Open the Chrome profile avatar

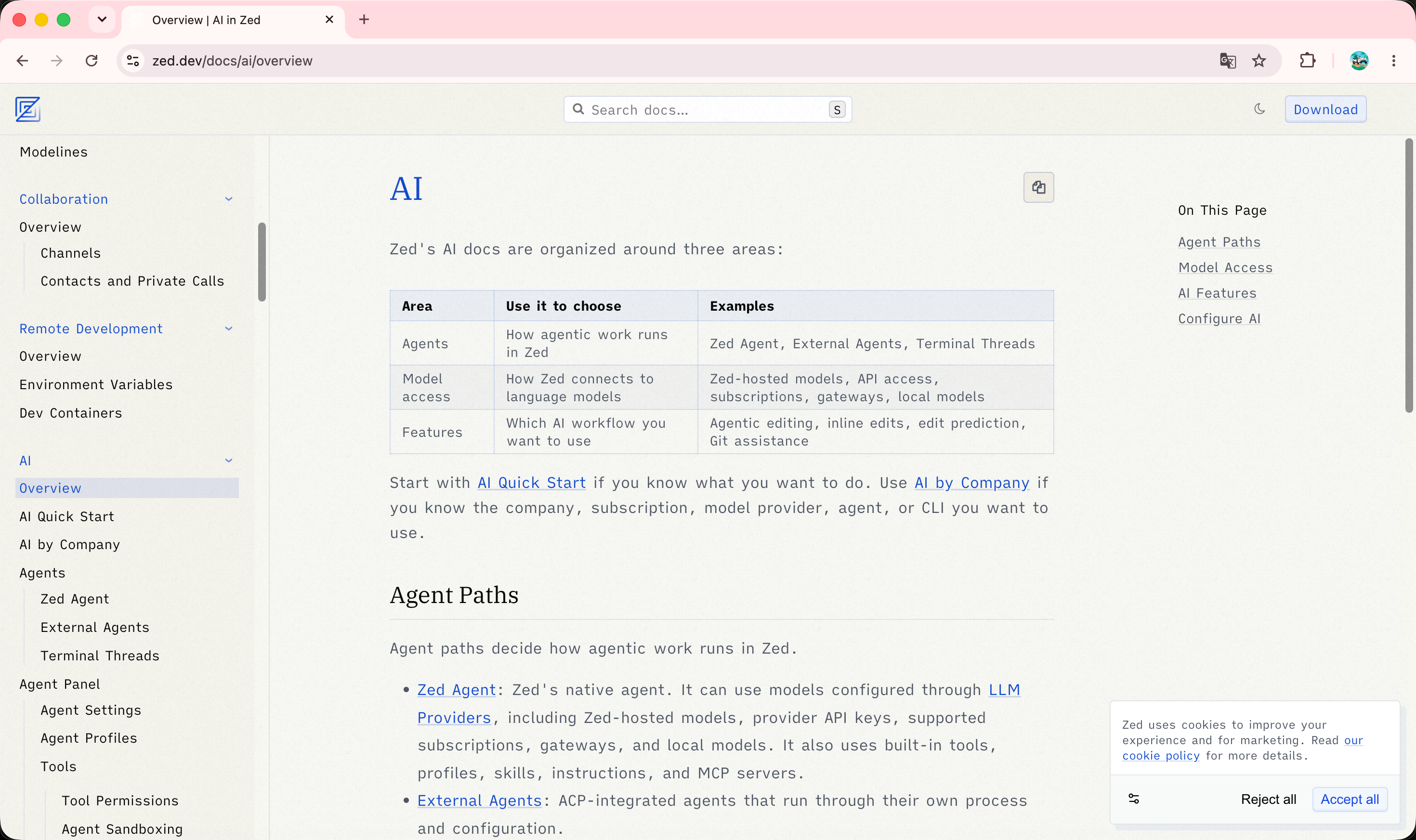[1359, 61]
